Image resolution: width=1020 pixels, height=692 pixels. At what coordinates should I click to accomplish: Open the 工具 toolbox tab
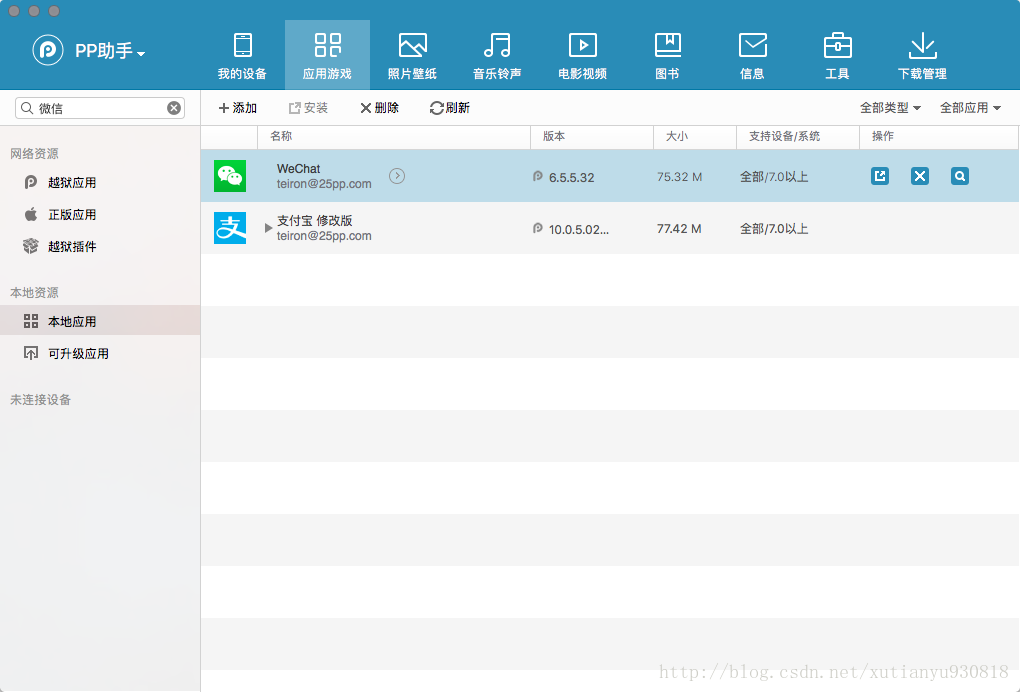point(837,55)
